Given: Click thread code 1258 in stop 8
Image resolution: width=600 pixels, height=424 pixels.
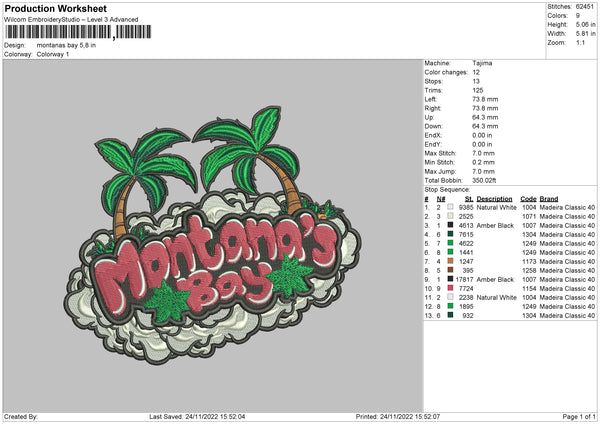Looking at the screenshot, I should [529, 270].
